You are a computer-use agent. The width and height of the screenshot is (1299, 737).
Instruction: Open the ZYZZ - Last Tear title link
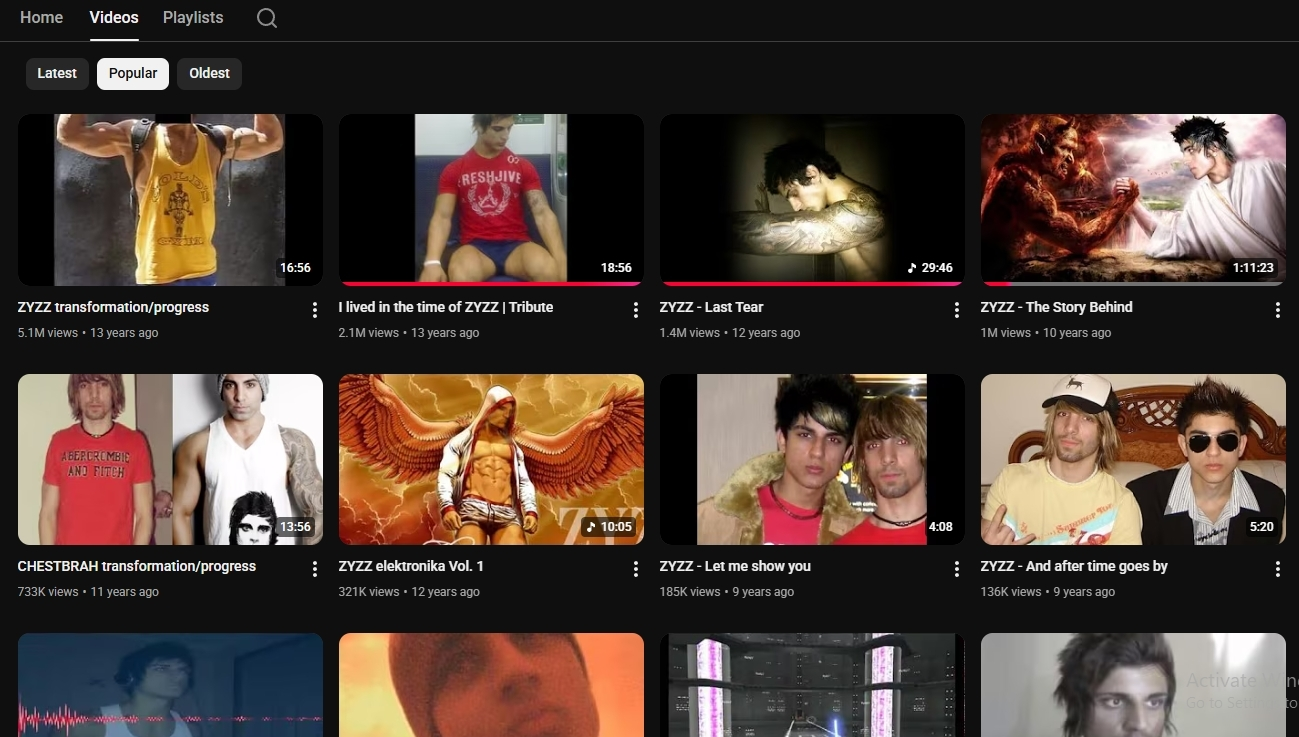[x=711, y=307]
